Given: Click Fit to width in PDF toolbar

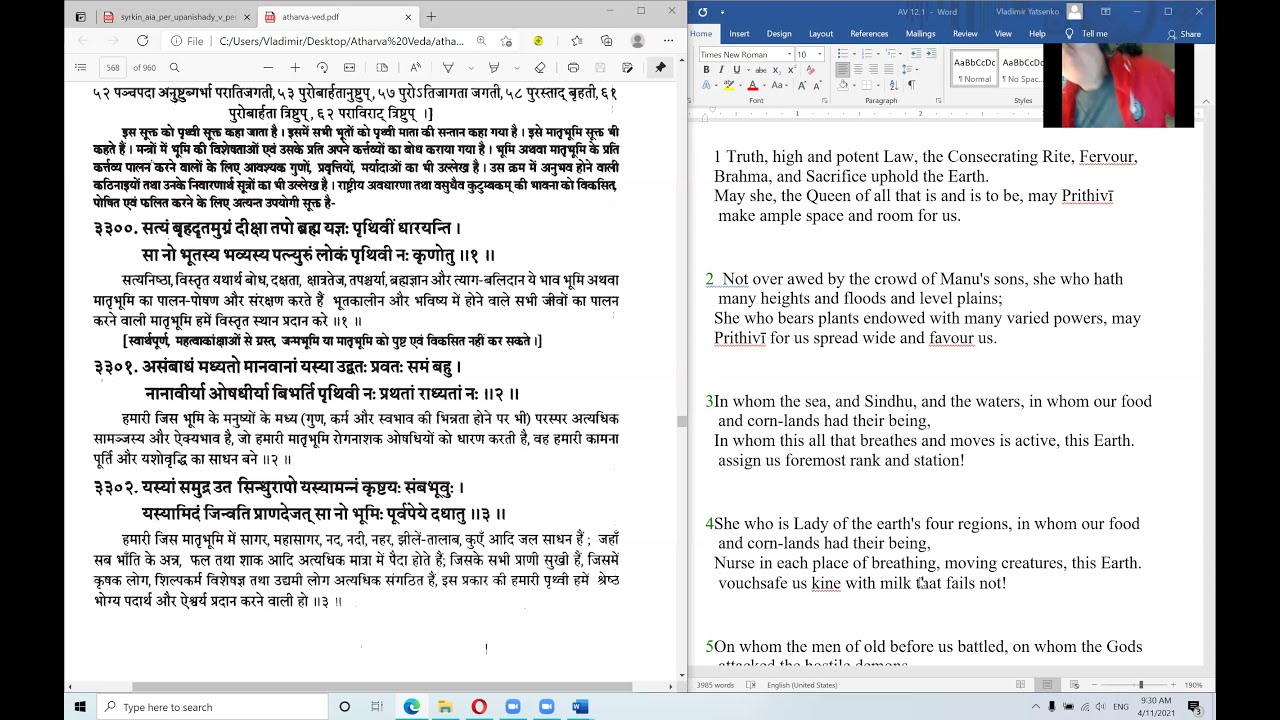Looking at the screenshot, I should click(349, 67).
